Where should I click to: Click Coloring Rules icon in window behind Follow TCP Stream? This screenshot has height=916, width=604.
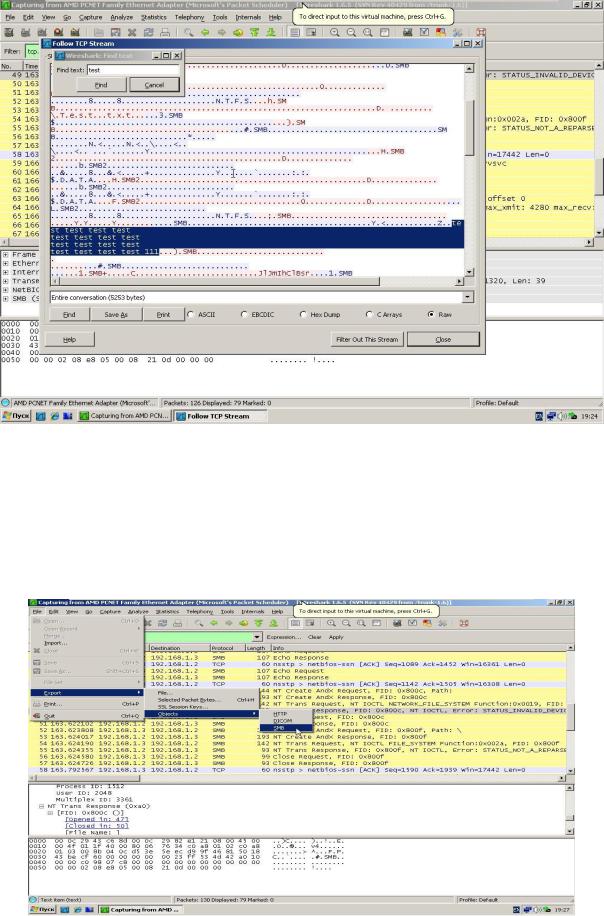(x=440, y=32)
